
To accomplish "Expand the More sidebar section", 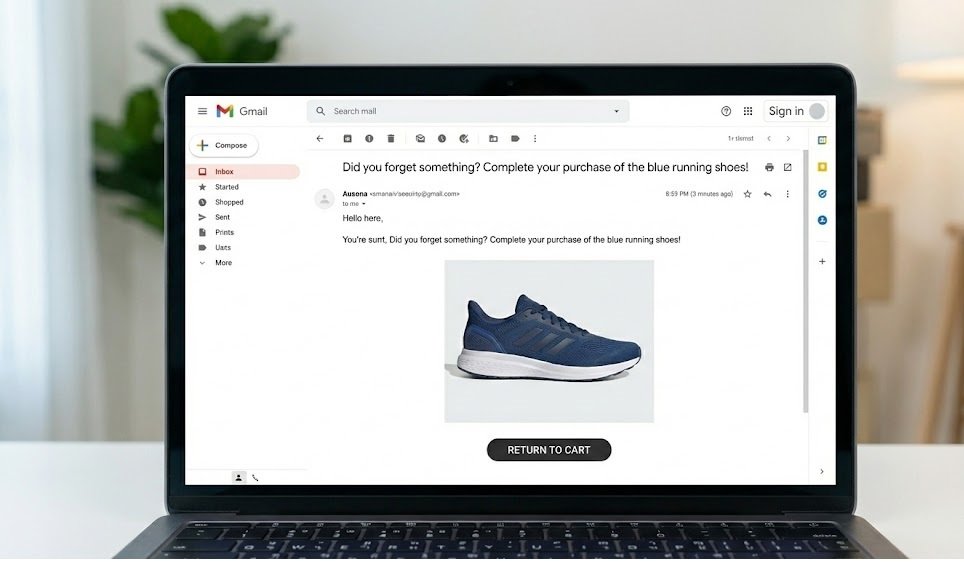I will click(x=223, y=263).
